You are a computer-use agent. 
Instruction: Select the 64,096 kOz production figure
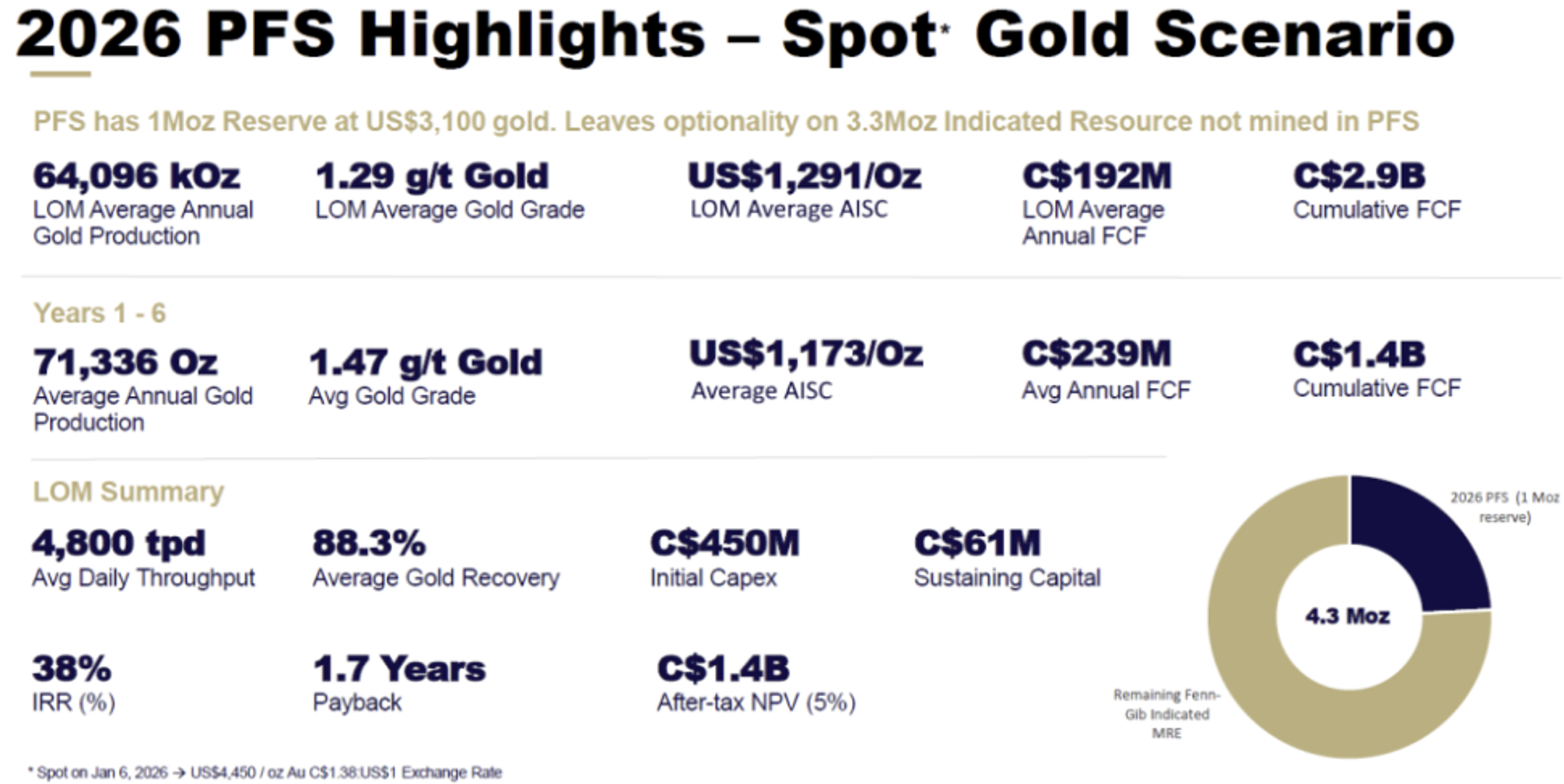point(136,176)
